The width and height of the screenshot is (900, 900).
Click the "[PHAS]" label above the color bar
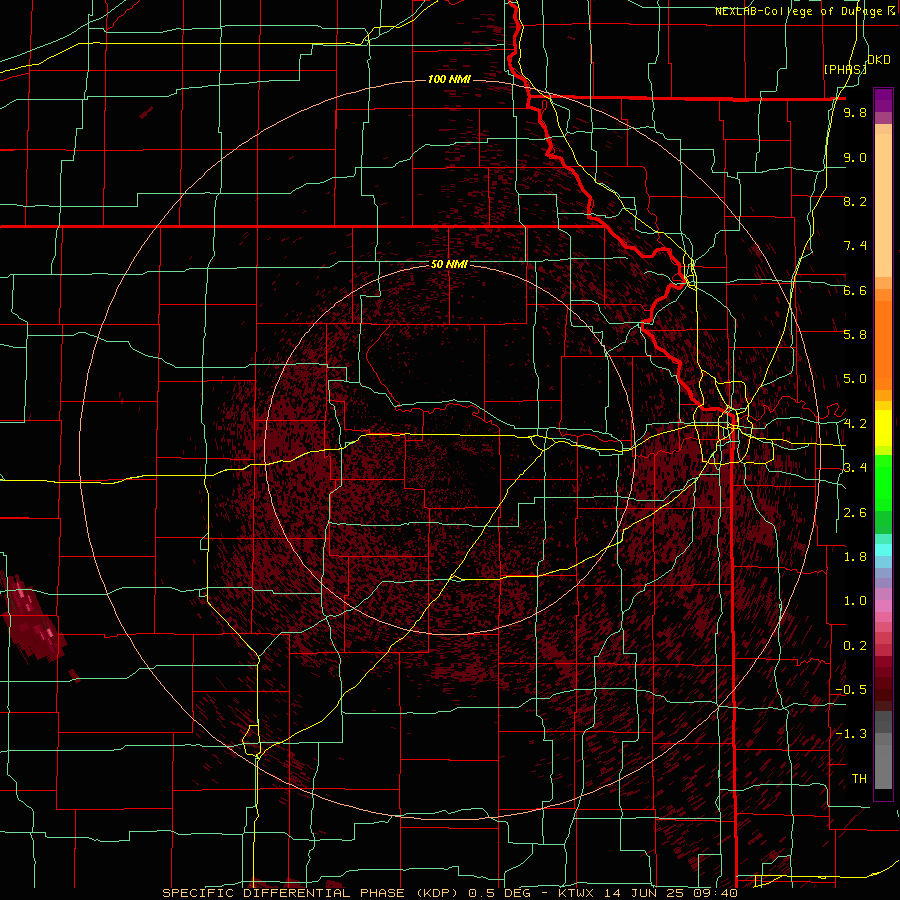point(845,69)
